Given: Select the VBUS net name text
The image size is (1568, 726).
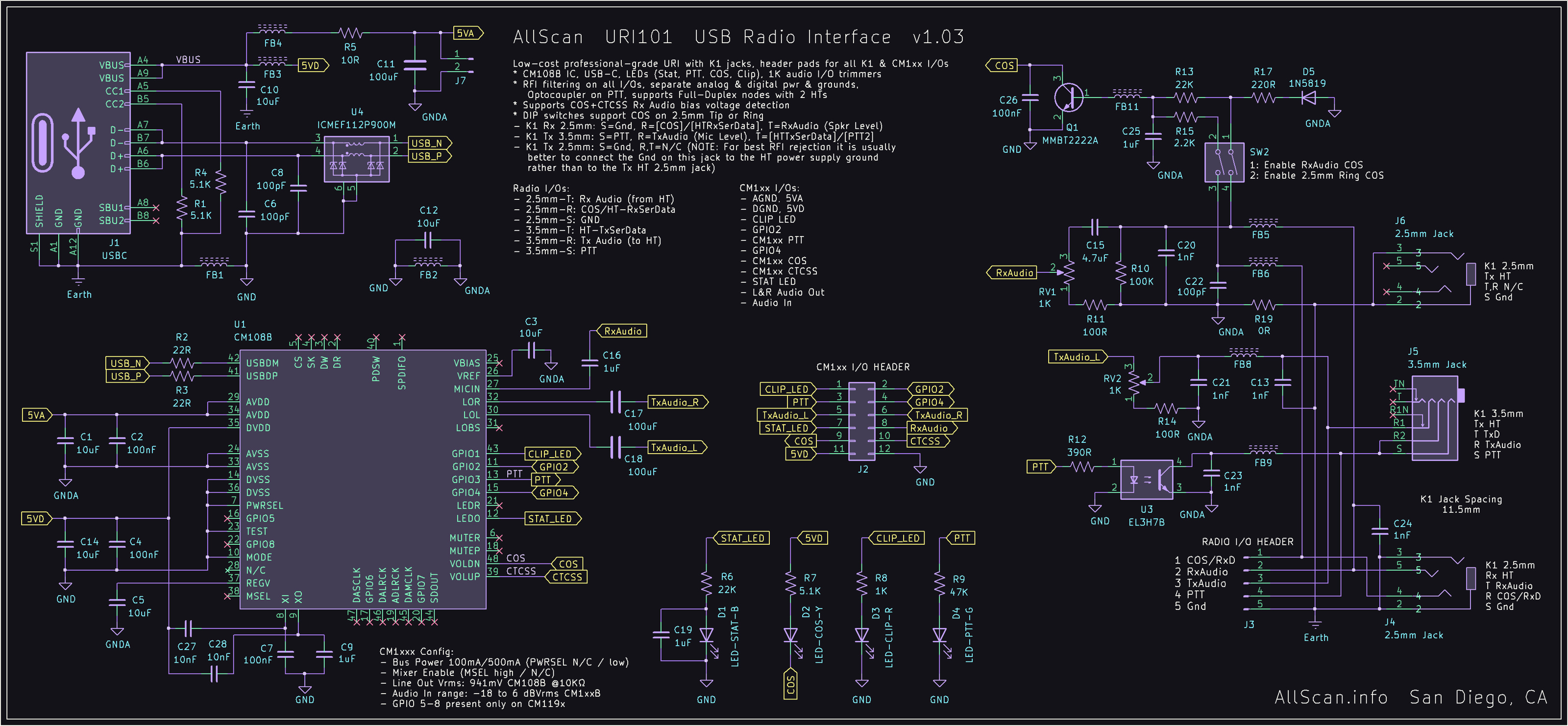Looking at the screenshot, I should [x=188, y=60].
